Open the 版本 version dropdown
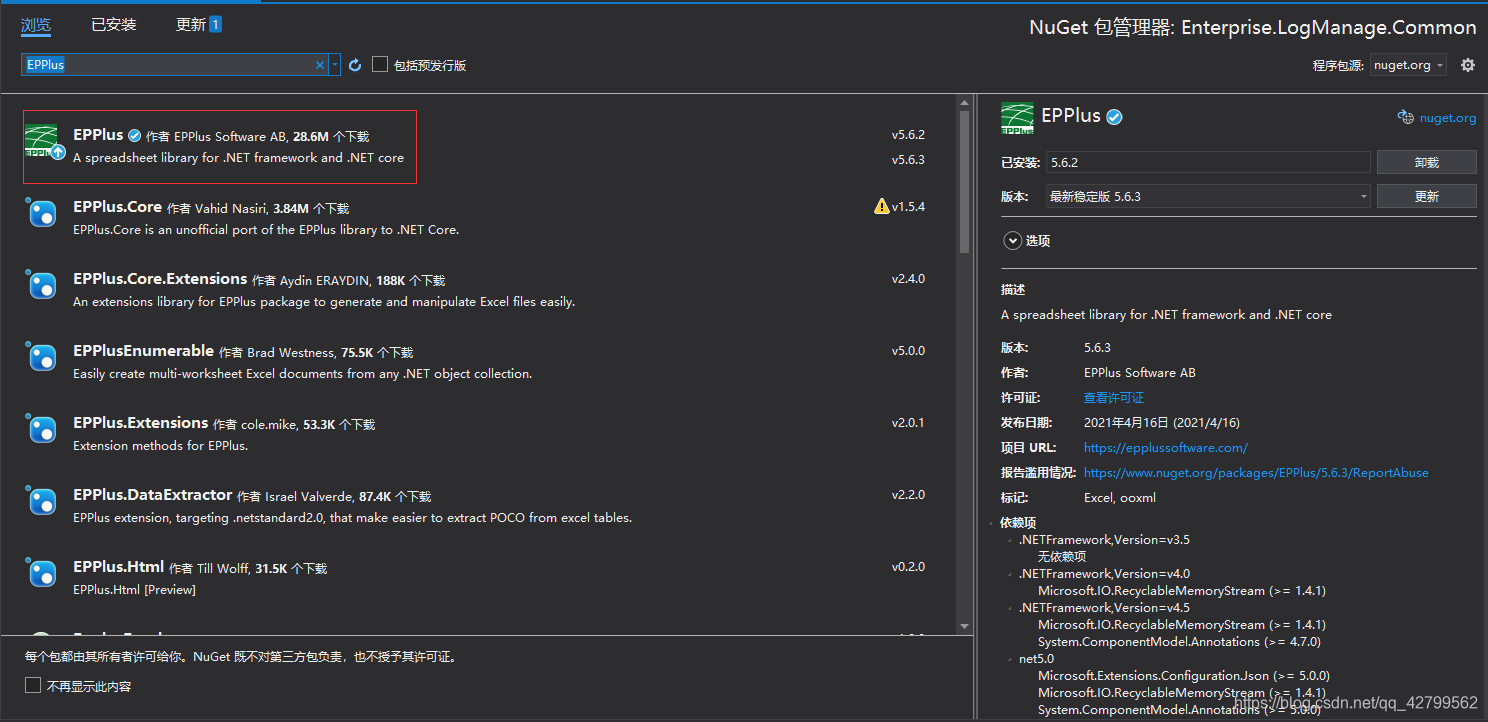This screenshot has height=722, width=1488. point(1208,196)
